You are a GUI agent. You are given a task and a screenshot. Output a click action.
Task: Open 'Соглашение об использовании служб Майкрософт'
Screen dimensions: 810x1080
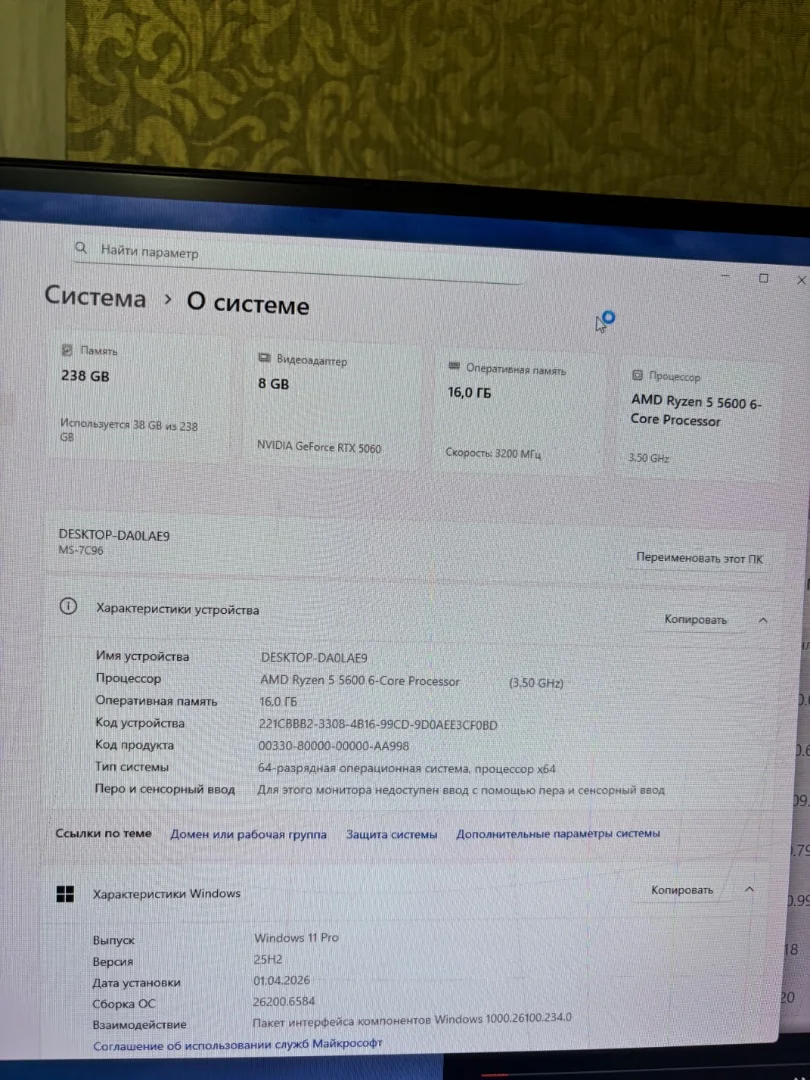click(238, 1045)
